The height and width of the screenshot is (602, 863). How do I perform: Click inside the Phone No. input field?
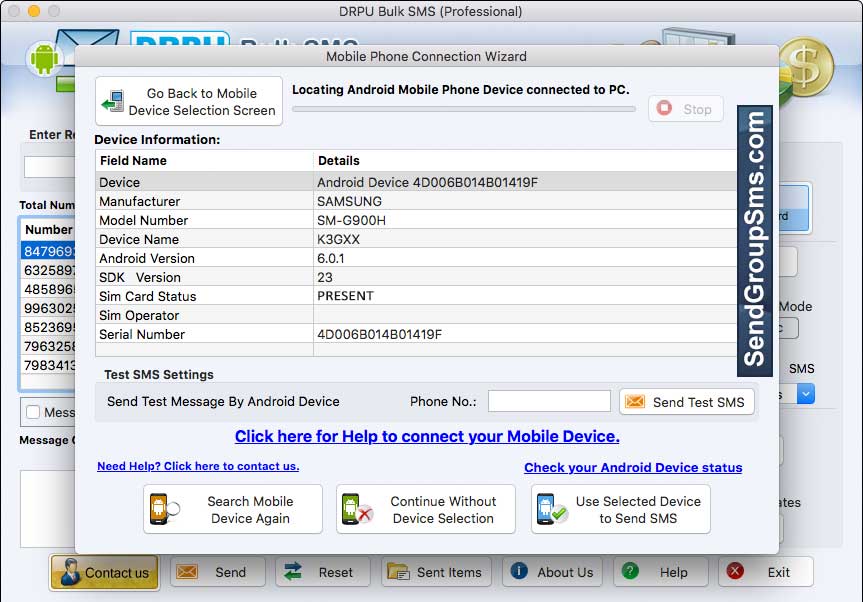(548, 400)
